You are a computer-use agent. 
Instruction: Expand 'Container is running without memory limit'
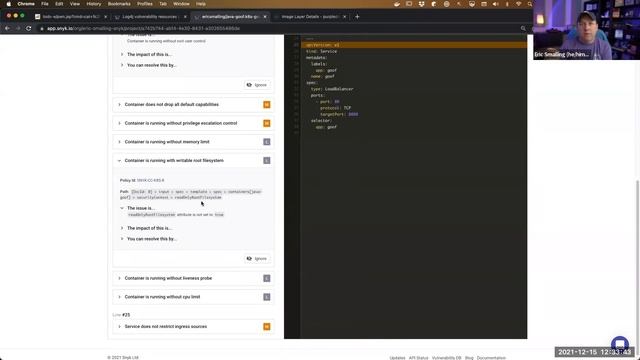point(193,142)
